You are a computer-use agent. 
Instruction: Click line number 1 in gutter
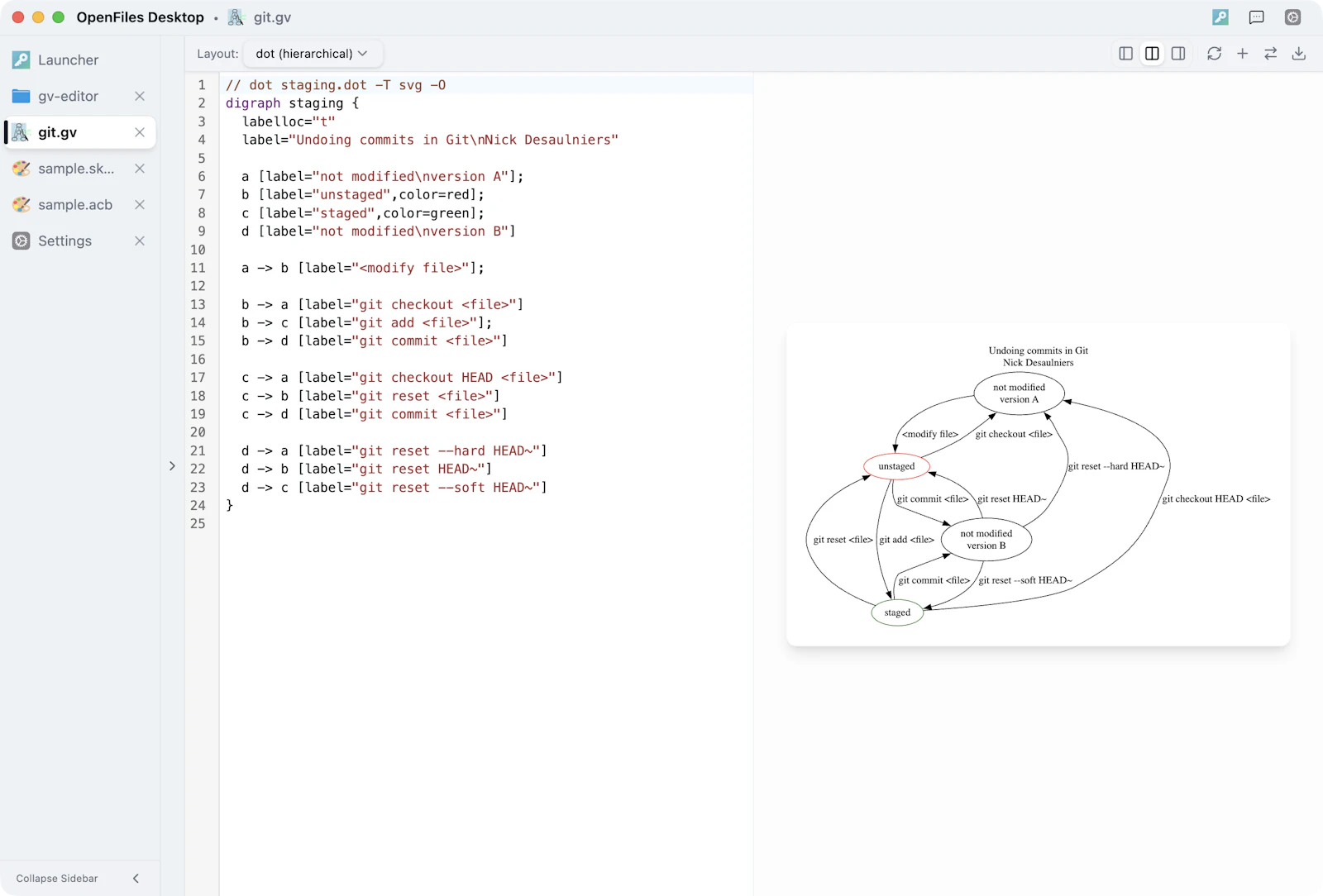(x=201, y=85)
